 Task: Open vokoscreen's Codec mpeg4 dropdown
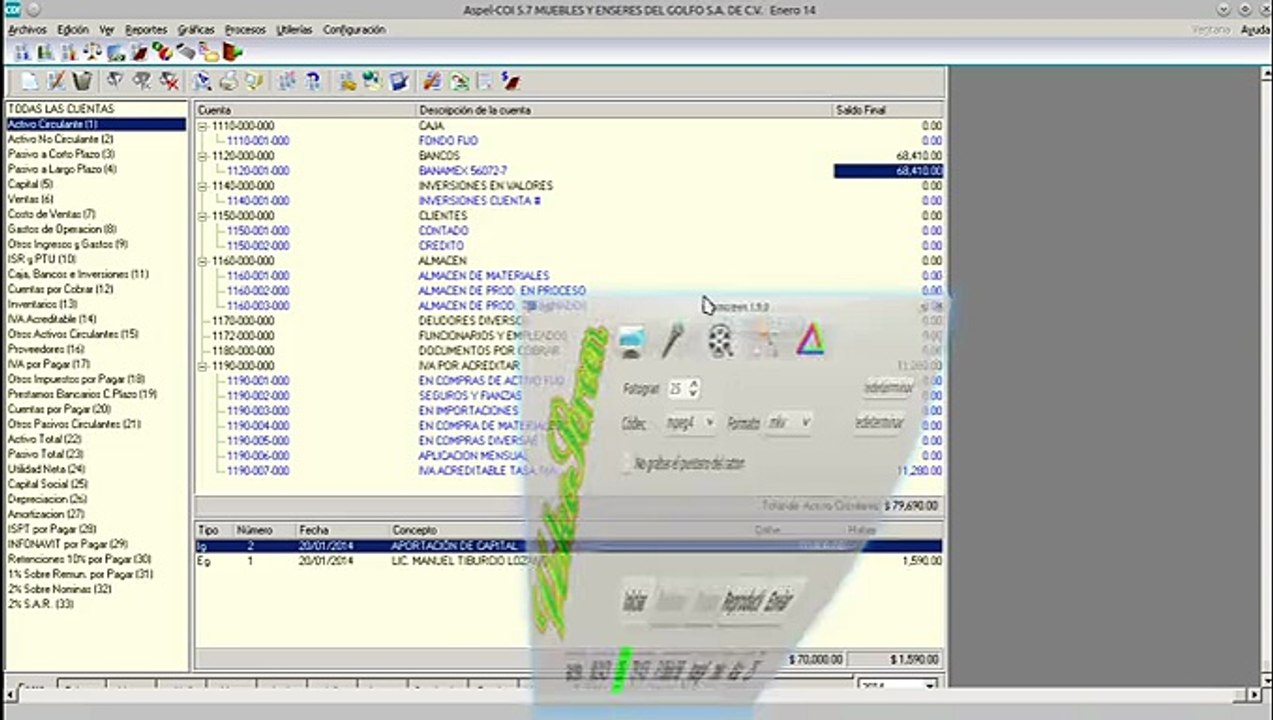coord(690,423)
